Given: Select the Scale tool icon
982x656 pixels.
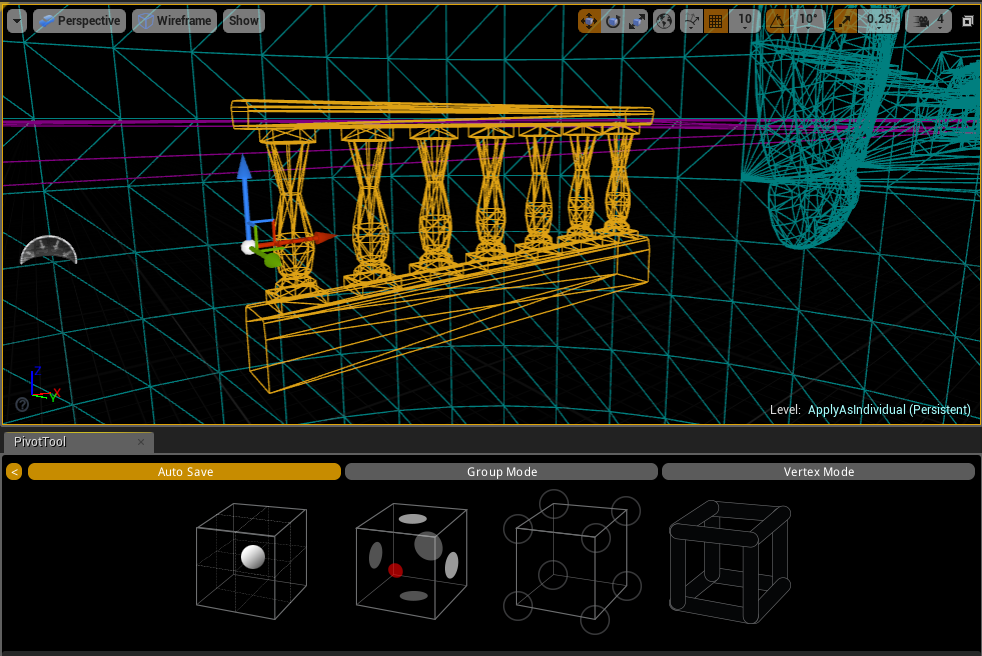Looking at the screenshot, I should click(636, 20).
